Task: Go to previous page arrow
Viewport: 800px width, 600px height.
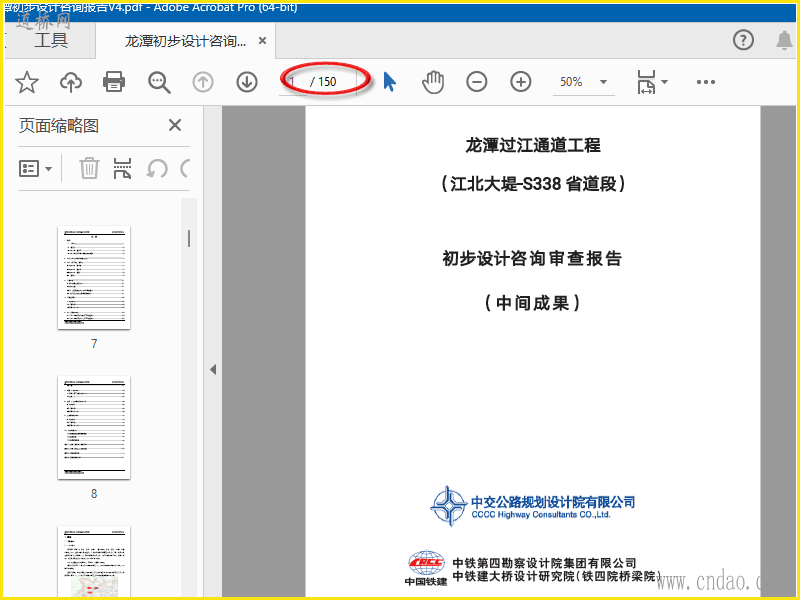Action: (x=203, y=82)
